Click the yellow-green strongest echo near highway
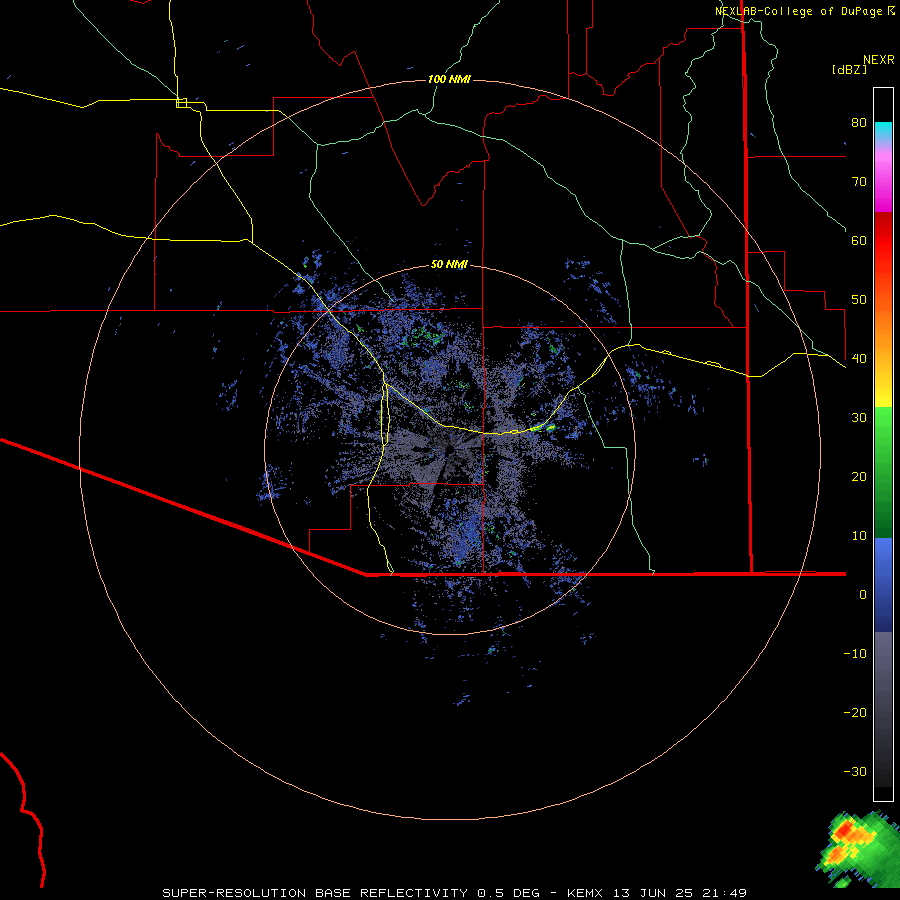Image resolution: width=900 pixels, height=900 pixels. pos(544,427)
